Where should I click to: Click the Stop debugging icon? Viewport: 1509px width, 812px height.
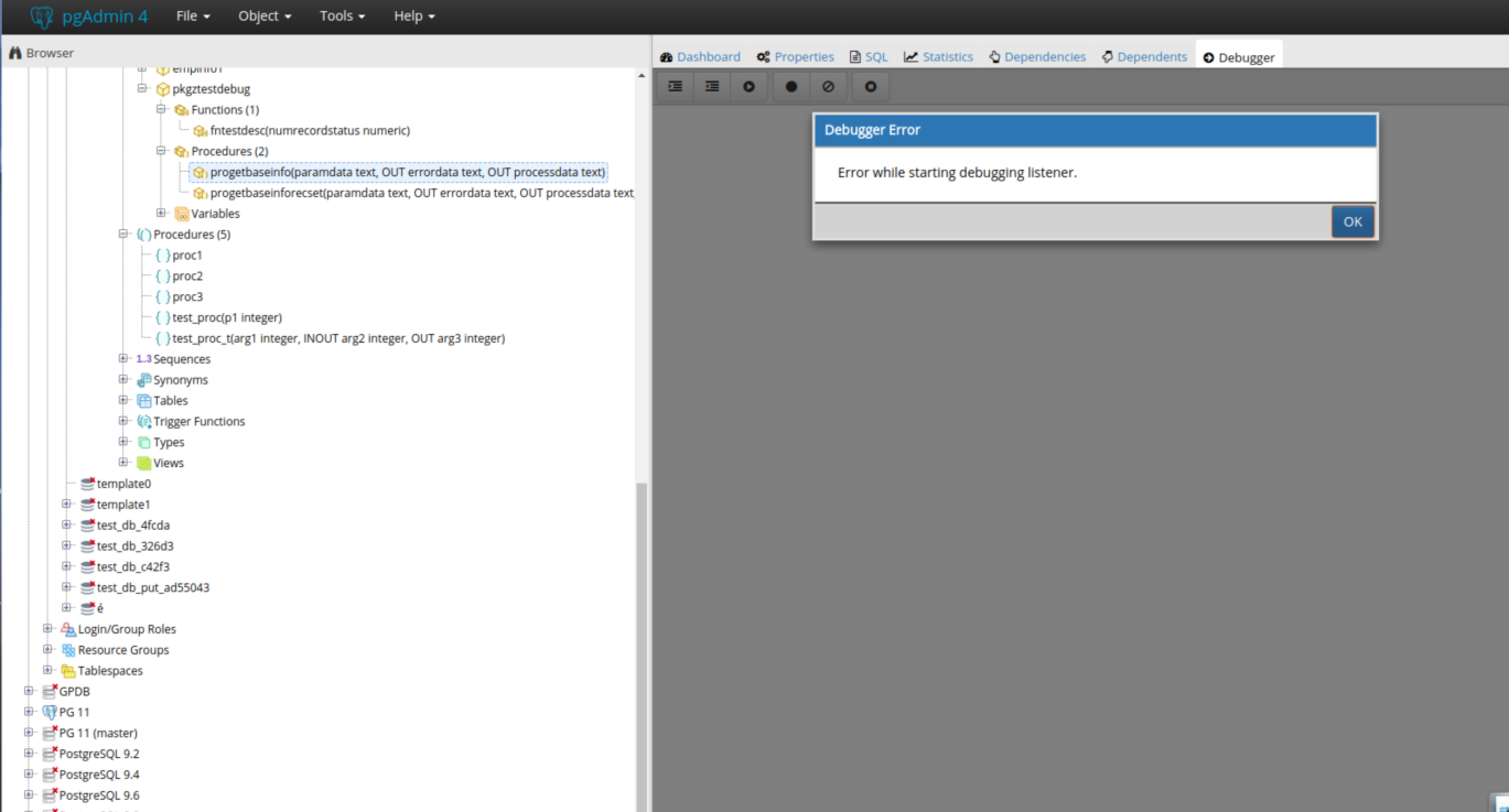point(870,86)
